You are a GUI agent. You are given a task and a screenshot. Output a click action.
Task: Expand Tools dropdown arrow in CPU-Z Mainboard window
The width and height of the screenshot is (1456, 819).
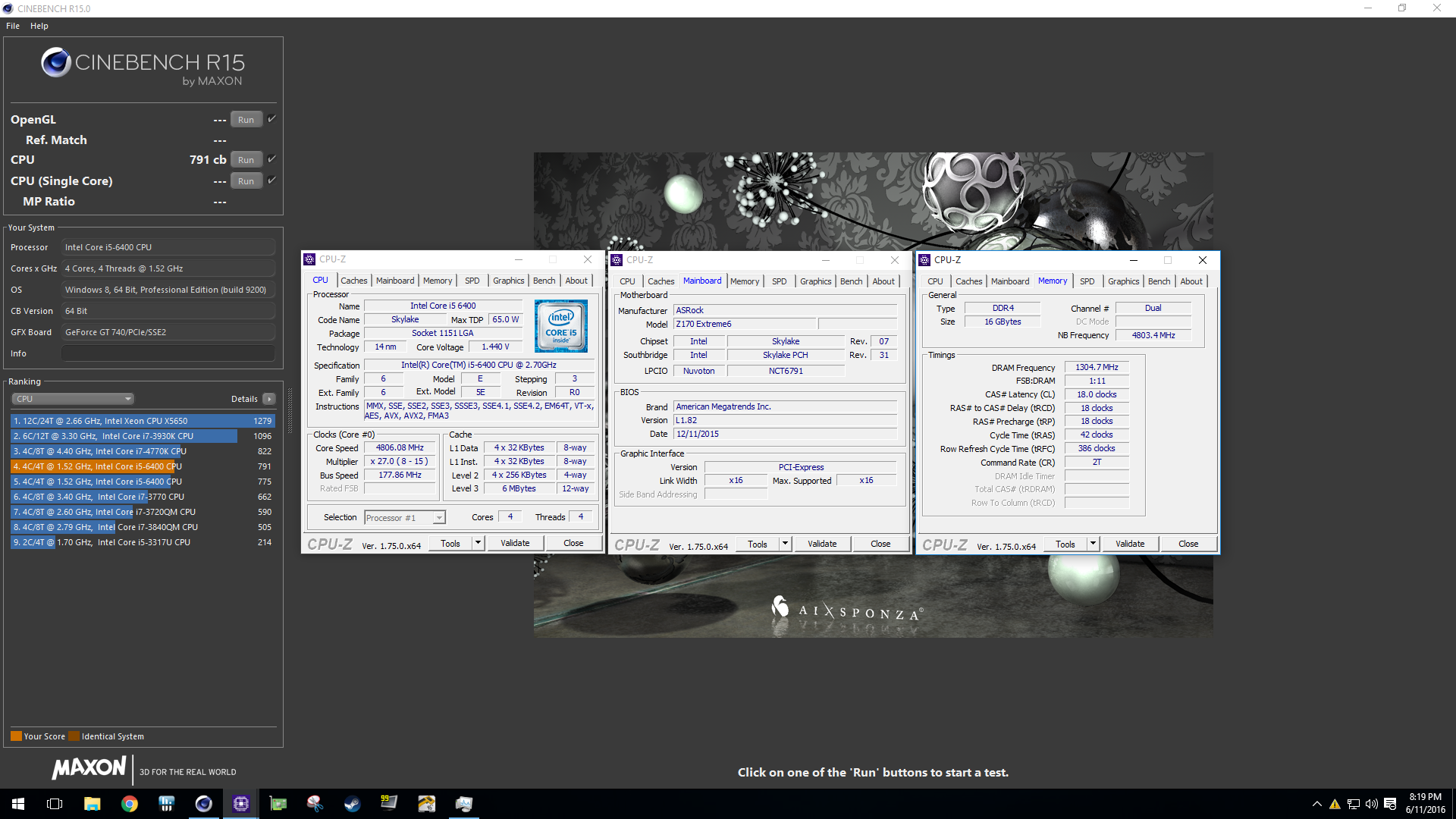click(785, 544)
